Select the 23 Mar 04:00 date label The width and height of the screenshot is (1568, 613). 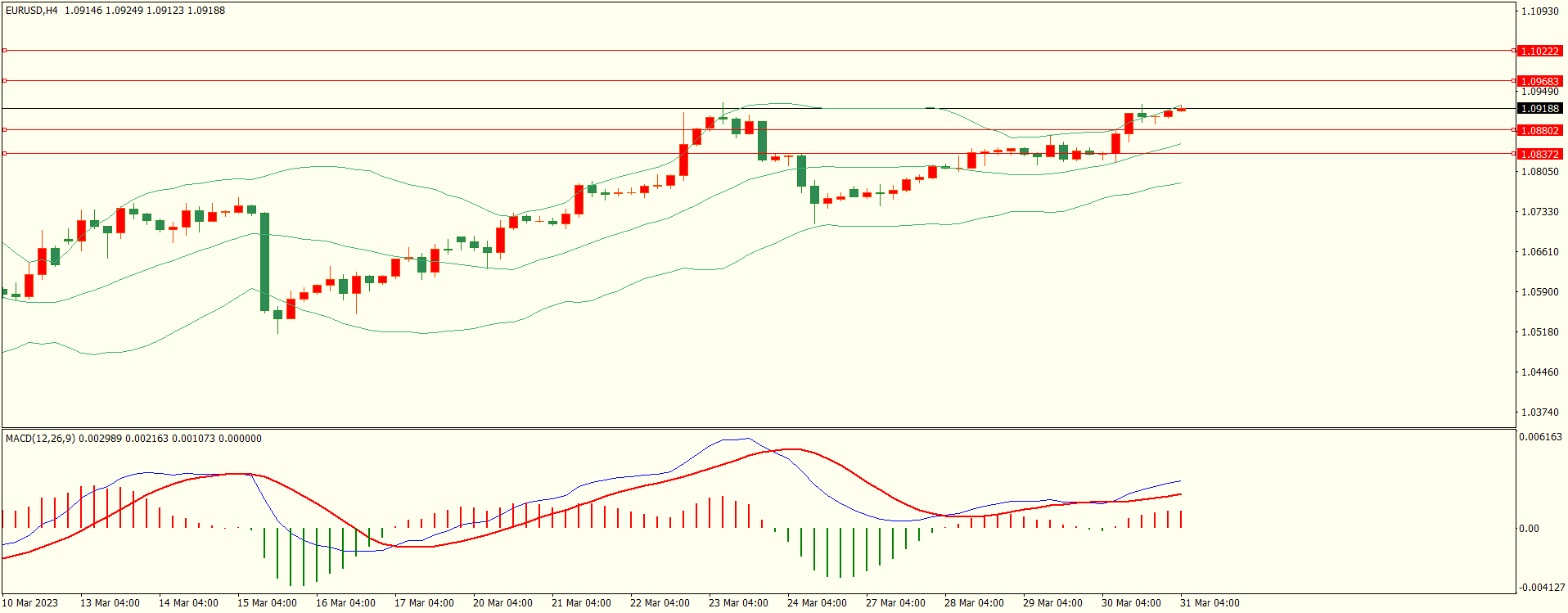(738, 603)
